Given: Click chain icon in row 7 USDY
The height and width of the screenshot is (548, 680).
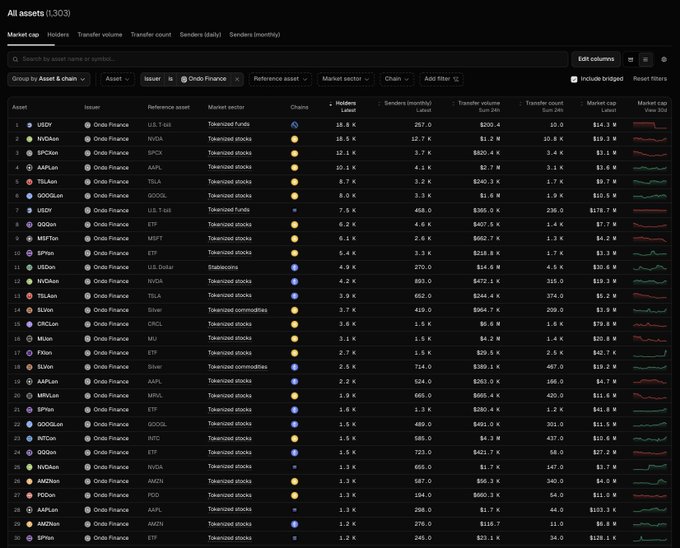Looking at the screenshot, I should click(x=294, y=210).
